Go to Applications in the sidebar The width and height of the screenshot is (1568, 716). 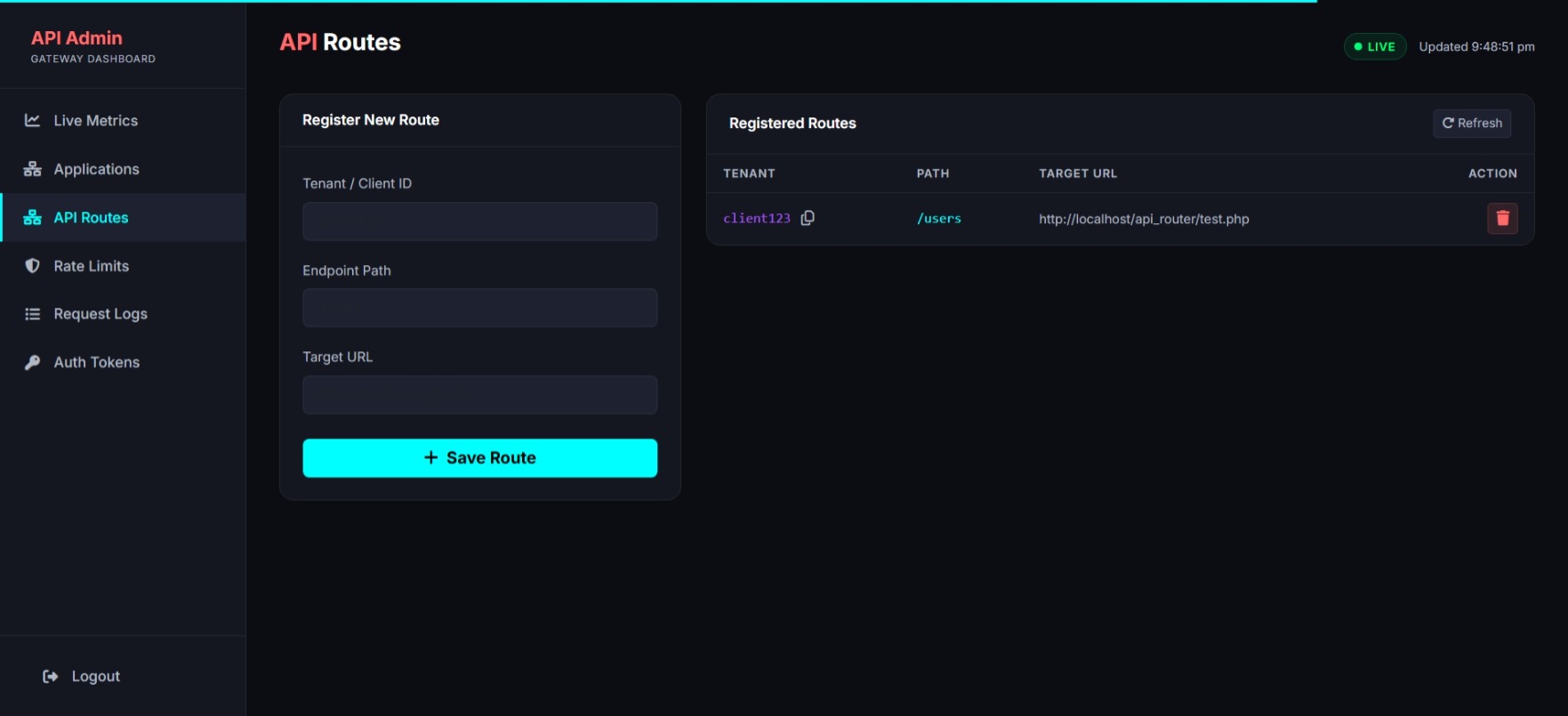(x=123, y=169)
